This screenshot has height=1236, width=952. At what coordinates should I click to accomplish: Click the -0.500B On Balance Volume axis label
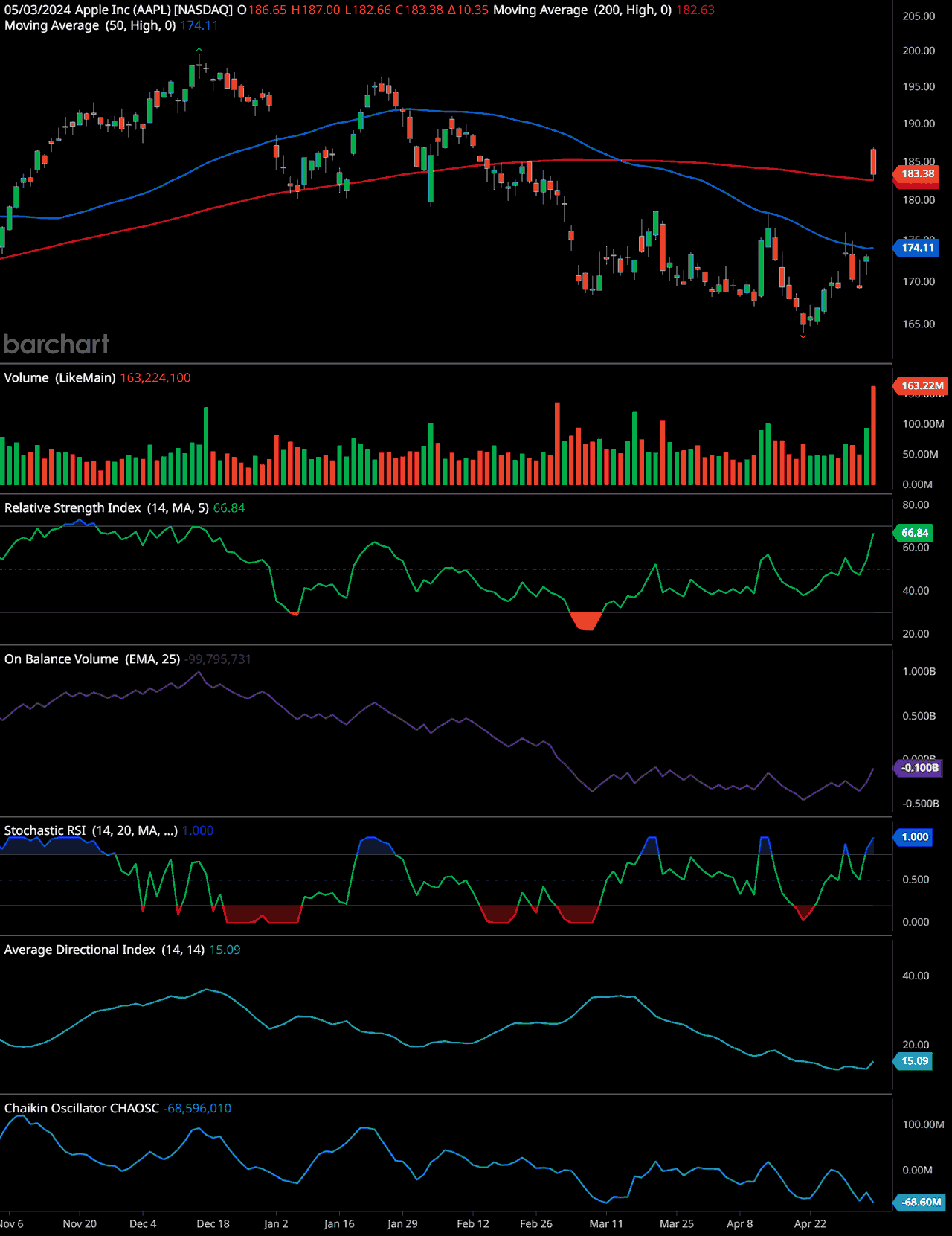tap(921, 804)
